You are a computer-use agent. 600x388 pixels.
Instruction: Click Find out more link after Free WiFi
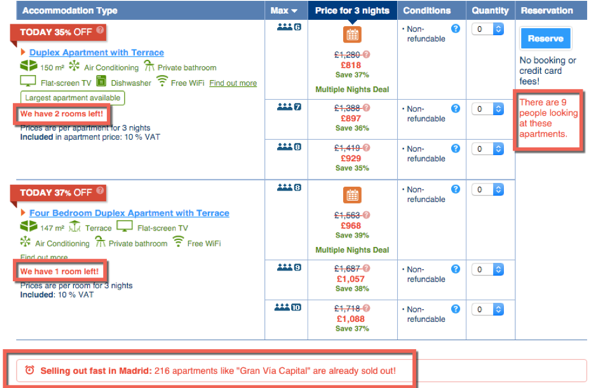(x=233, y=83)
